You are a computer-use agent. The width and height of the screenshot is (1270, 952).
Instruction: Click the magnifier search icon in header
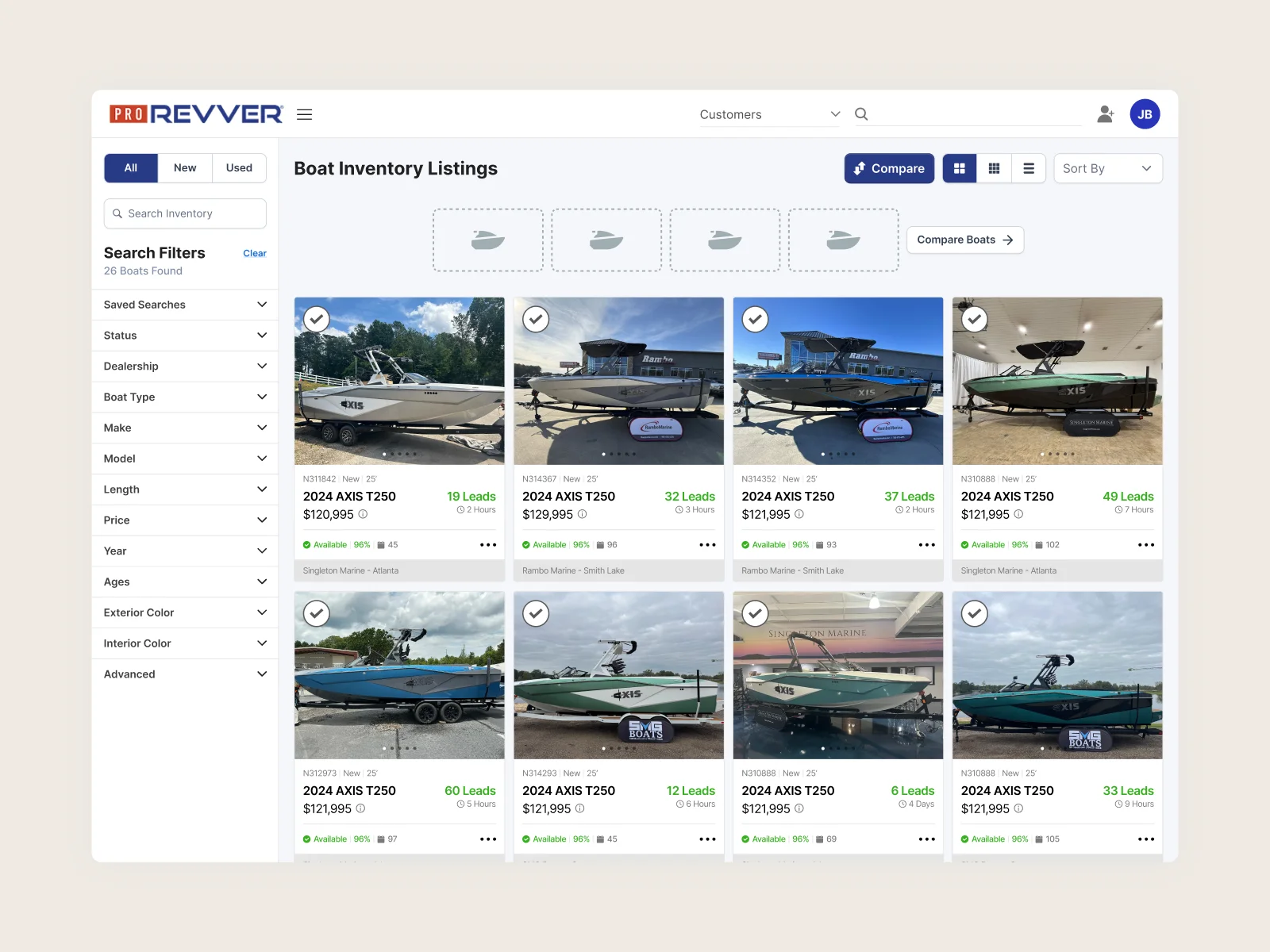click(x=861, y=114)
